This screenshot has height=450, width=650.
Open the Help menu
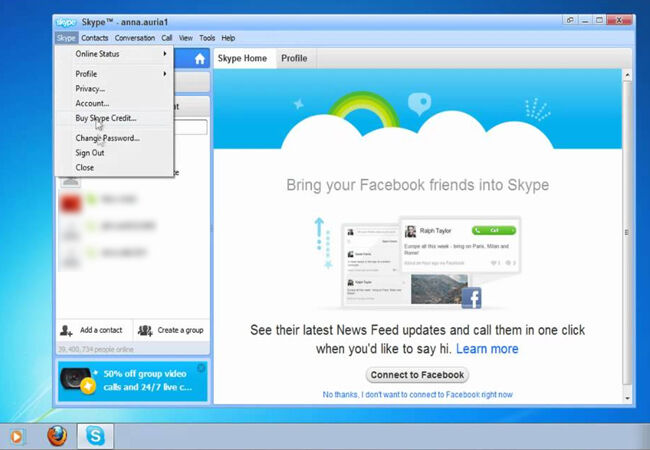point(228,38)
